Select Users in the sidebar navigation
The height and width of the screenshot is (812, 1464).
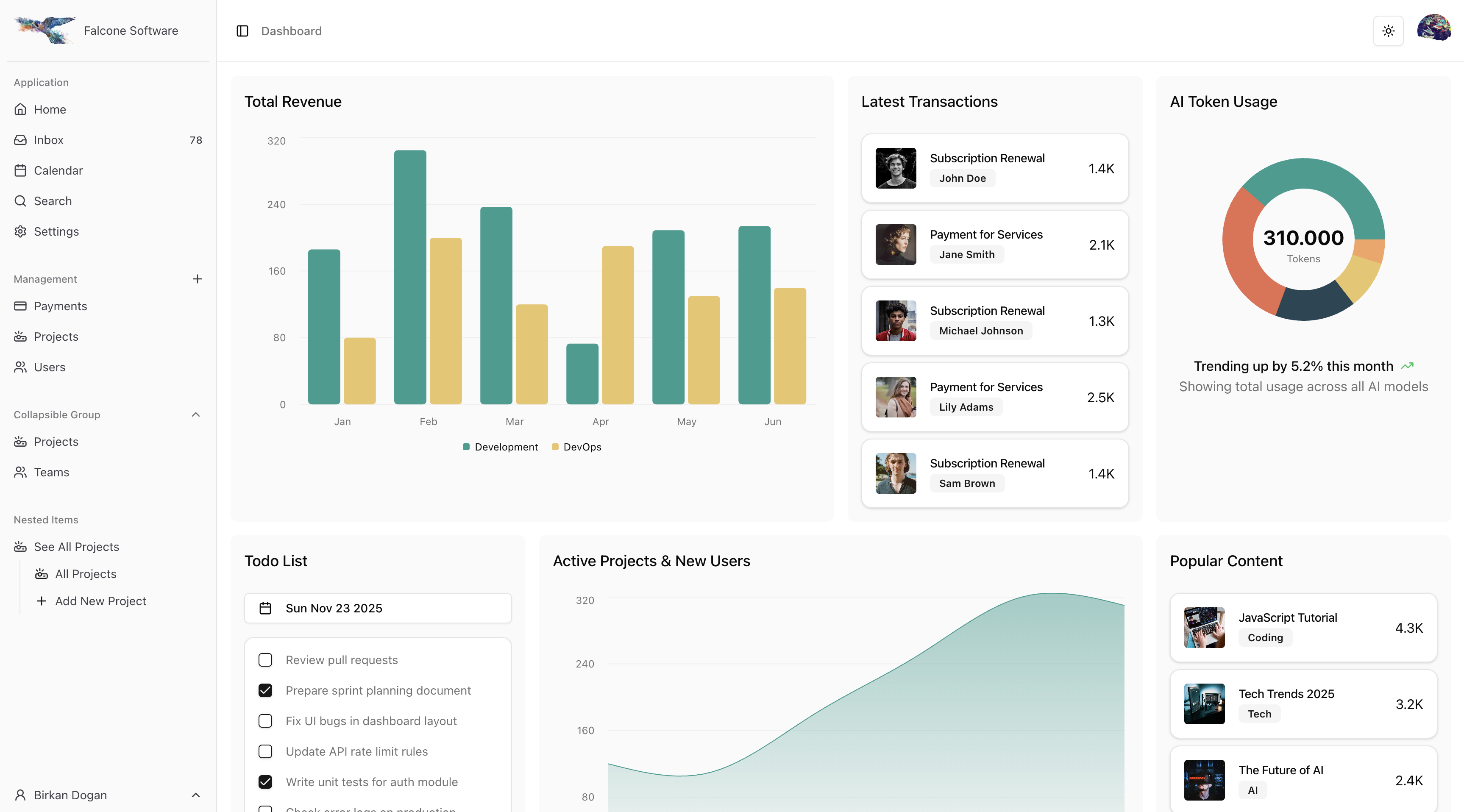click(x=50, y=367)
